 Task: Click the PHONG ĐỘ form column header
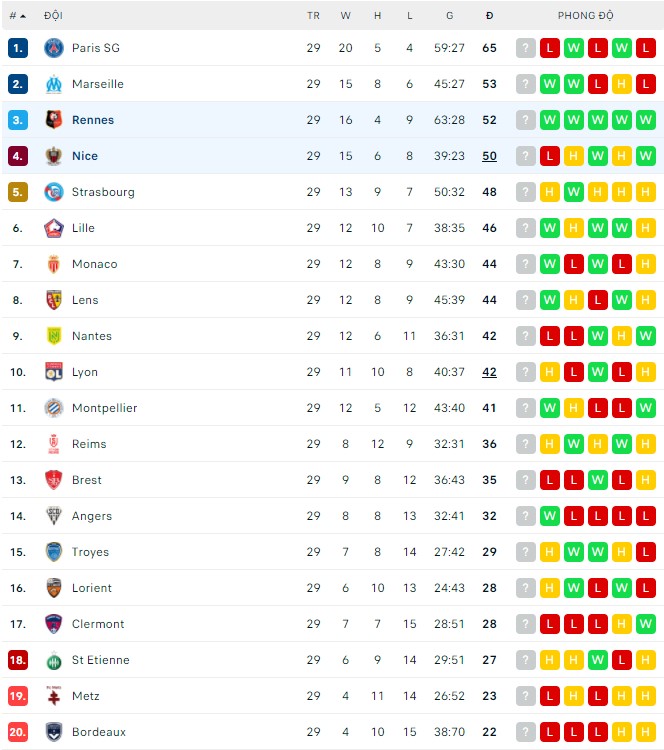pyautogui.click(x=586, y=15)
